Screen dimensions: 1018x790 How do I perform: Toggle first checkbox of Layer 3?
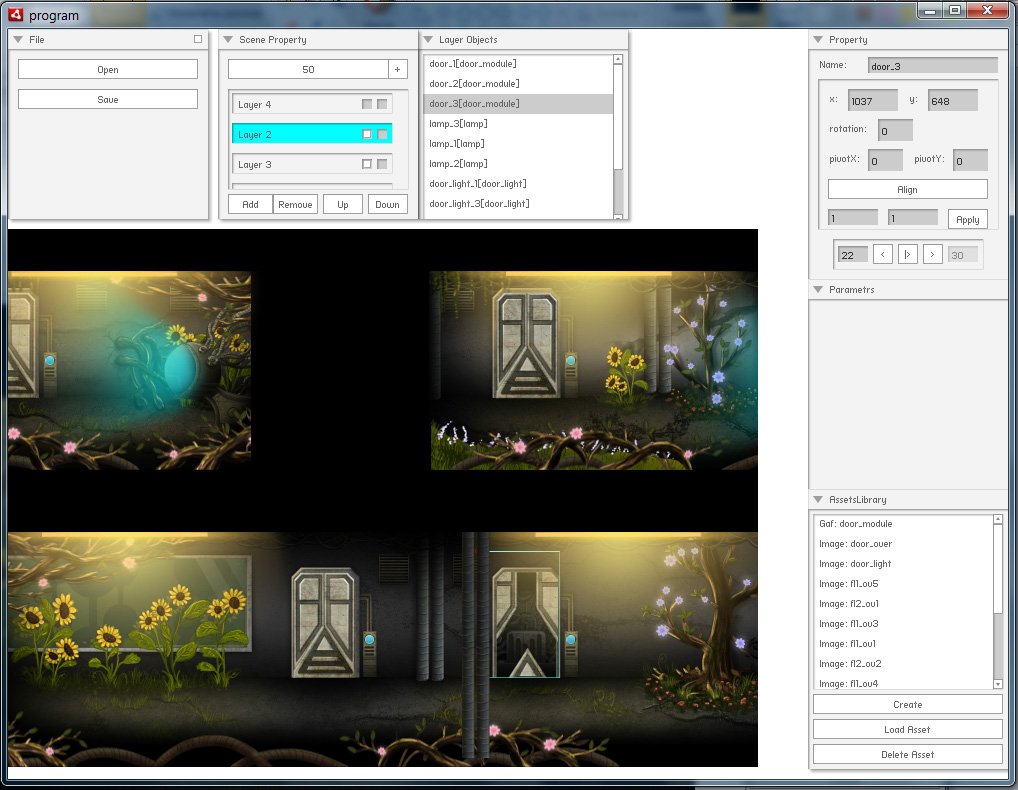pyautogui.click(x=367, y=164)
